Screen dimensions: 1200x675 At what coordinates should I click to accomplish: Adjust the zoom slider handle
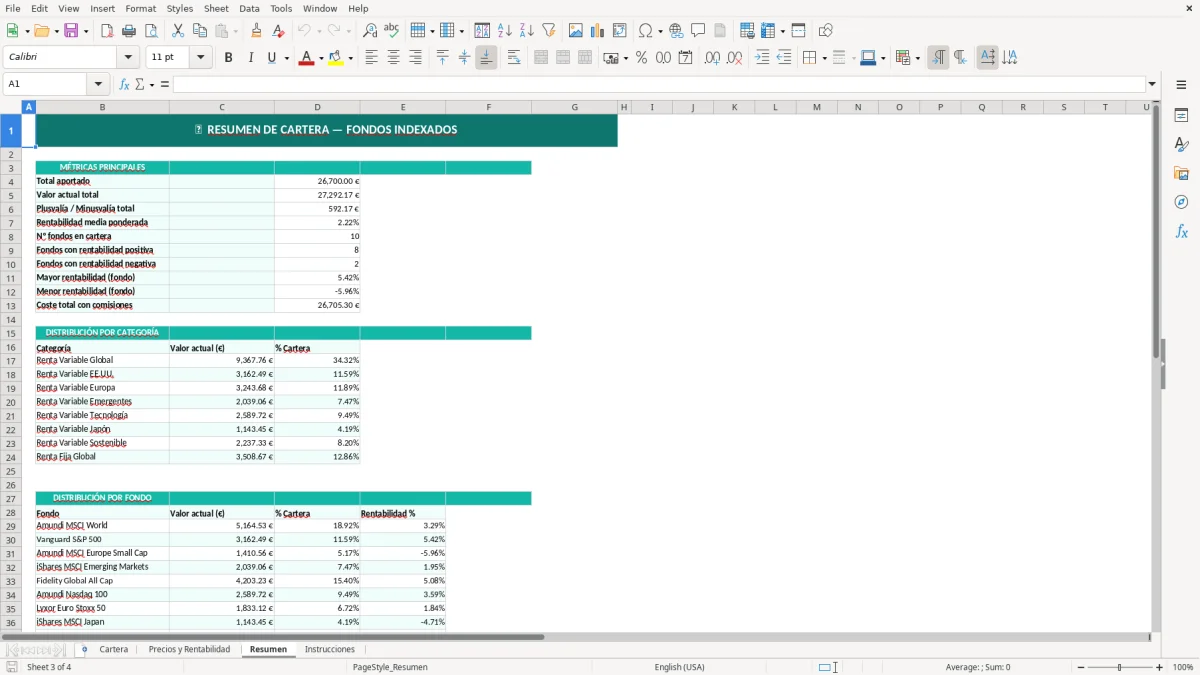pyautogui.click(x=1119, y=667)
